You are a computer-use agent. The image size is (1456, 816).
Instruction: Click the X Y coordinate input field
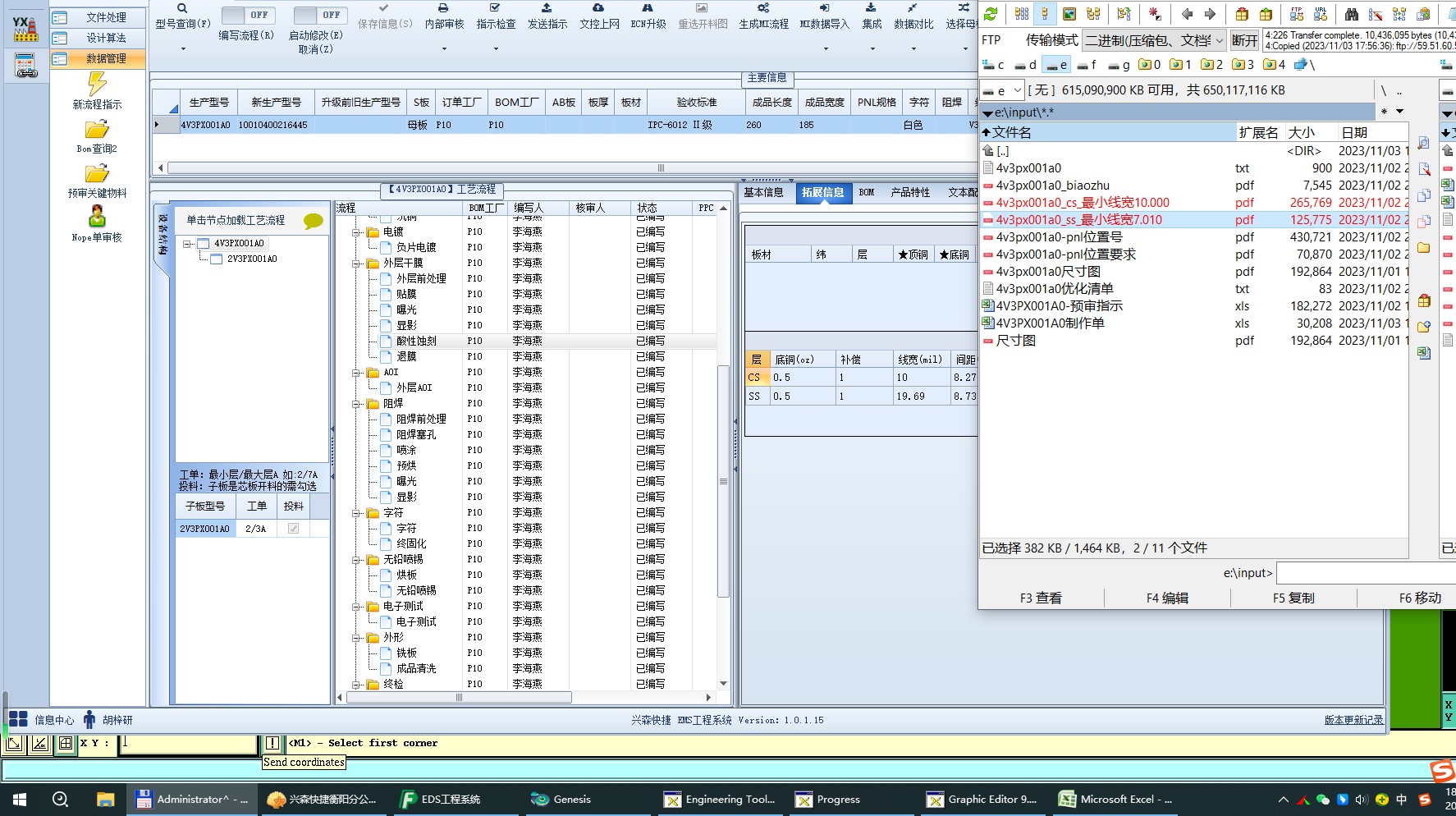coord(189,743)
